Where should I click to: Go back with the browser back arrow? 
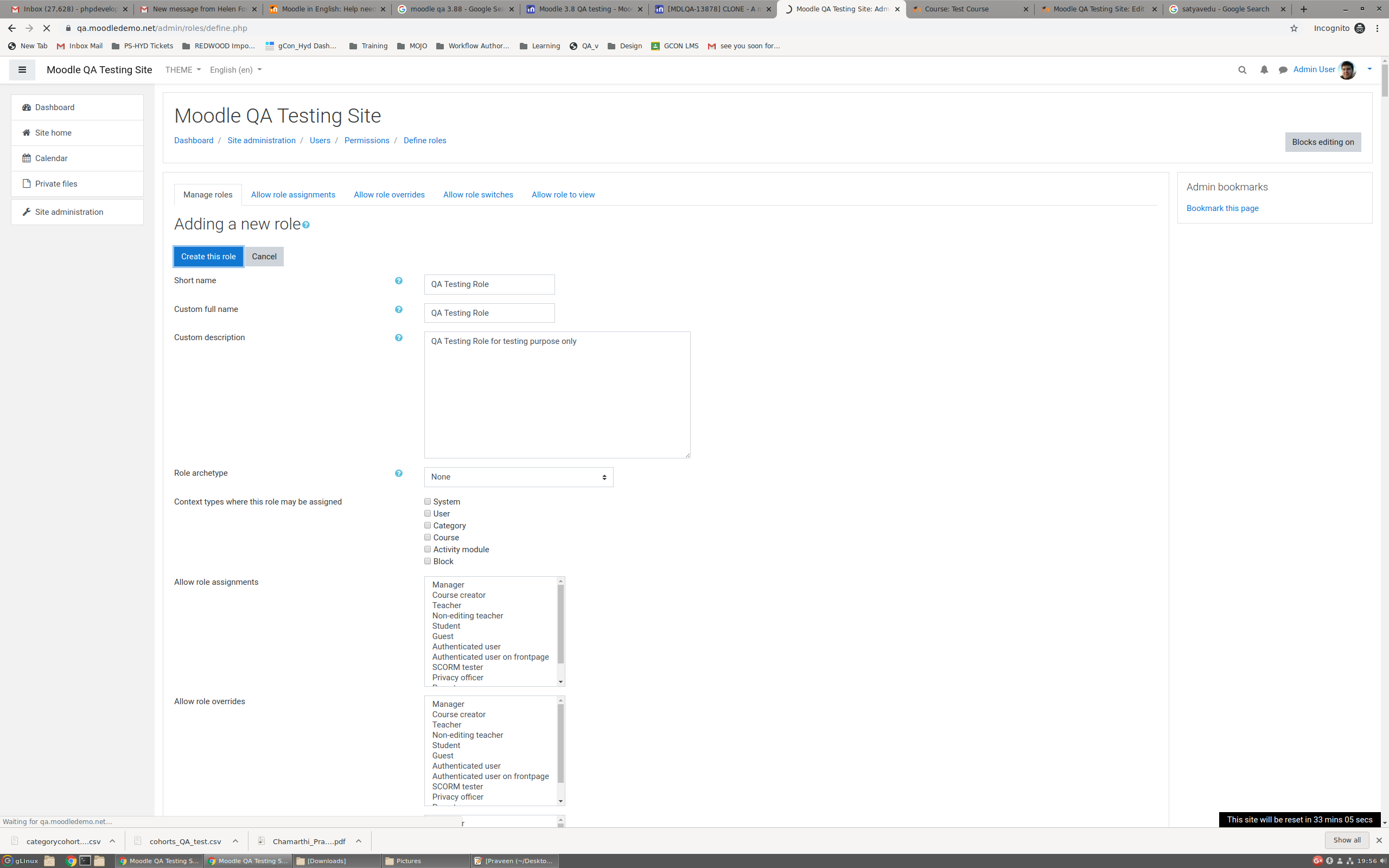(11, 28)
